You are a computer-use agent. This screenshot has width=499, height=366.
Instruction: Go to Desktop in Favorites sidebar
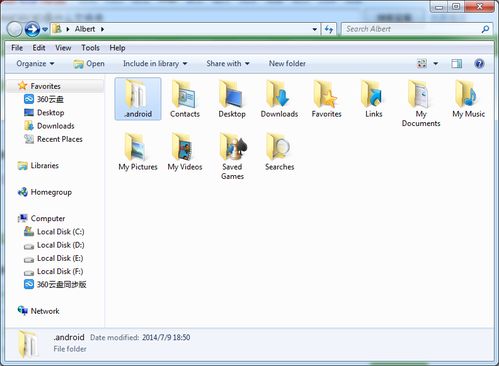[44, 112]
